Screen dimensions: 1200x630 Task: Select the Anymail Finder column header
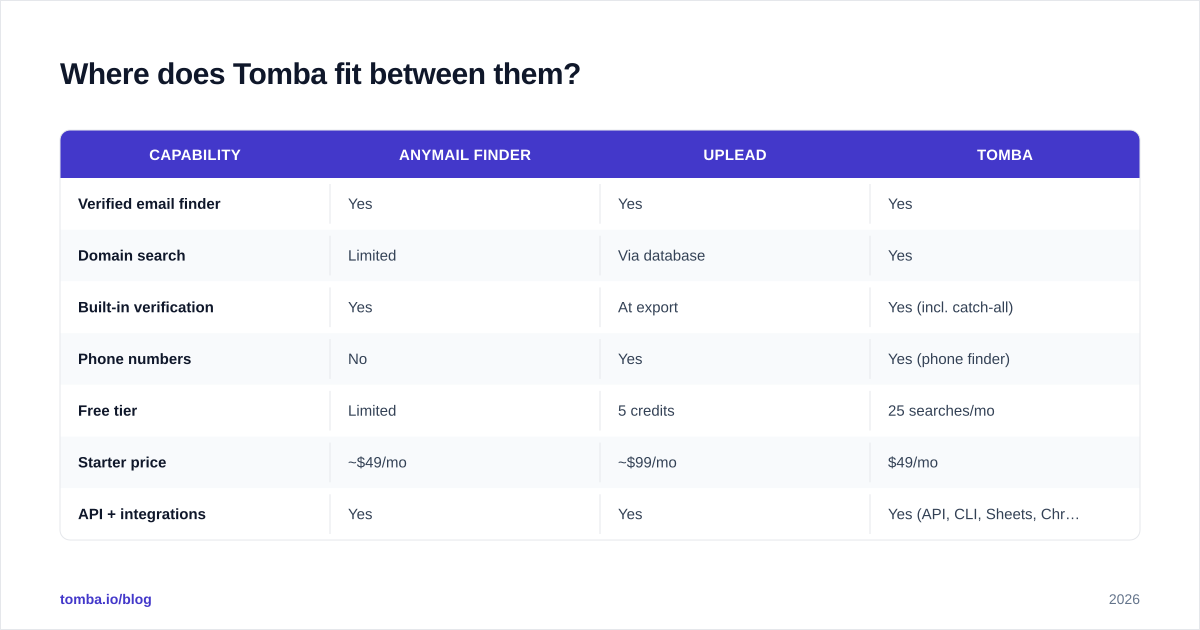click(465, 155)
